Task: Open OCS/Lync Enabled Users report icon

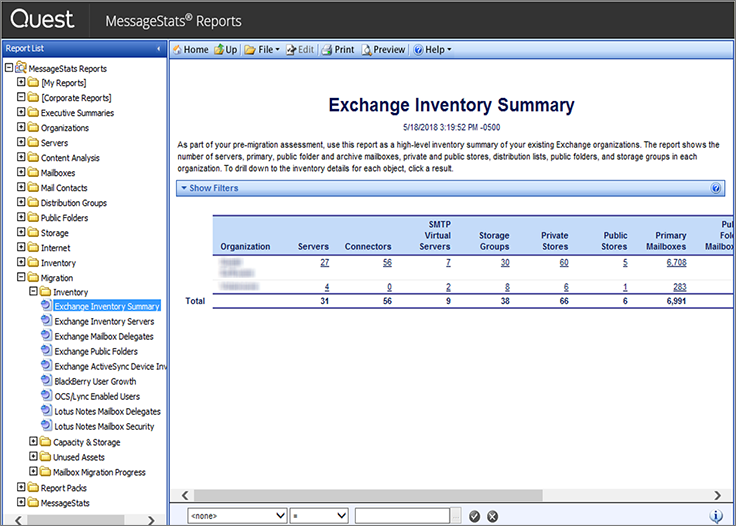Action: click(x=46, y=396)
